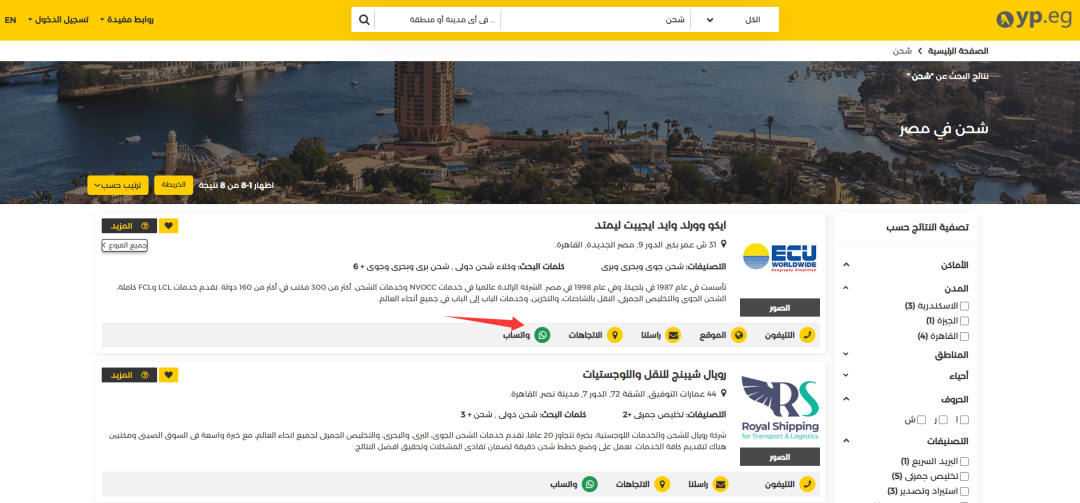
Task: Check the الجيزة (1) city filter
Action: [964, 321]
